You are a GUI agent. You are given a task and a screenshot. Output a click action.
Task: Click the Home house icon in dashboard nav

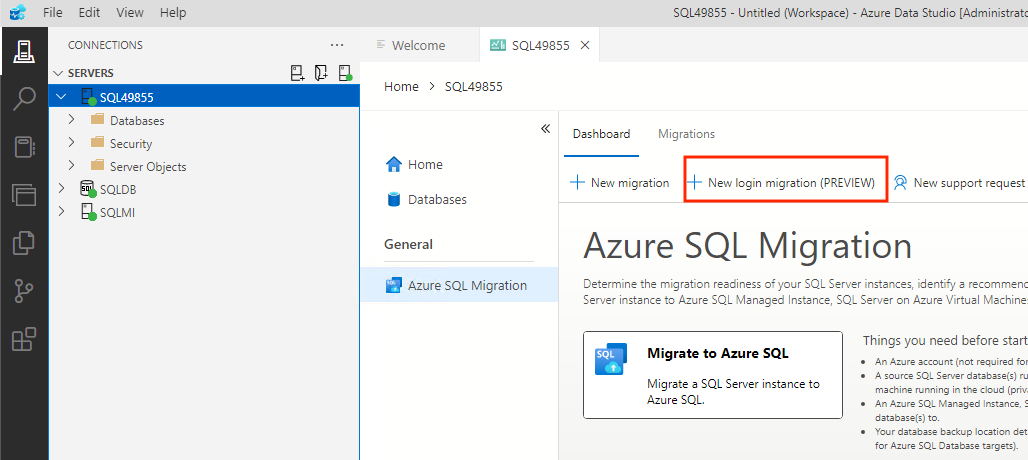click(x=393, y=164)
